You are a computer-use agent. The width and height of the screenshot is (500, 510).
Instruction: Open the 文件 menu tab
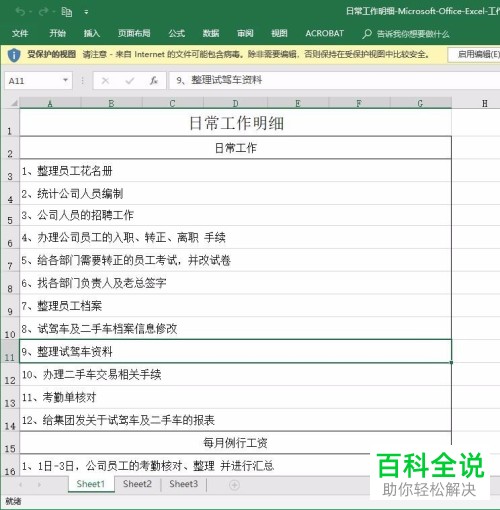pyautogui.click(x=20, y=33)
